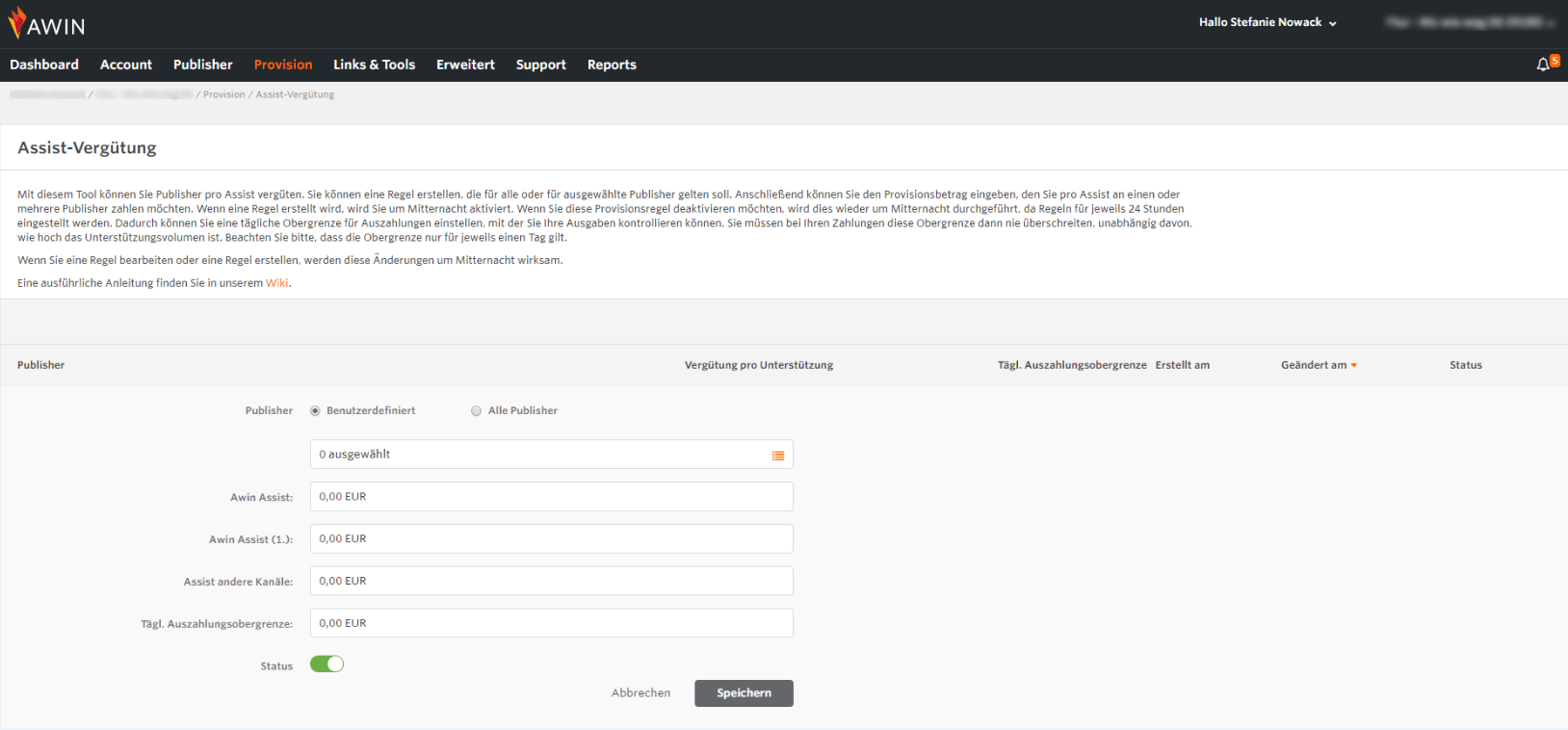Toggle the Status switch
This screenshot has height=730, width=1568.
[327, 665]
